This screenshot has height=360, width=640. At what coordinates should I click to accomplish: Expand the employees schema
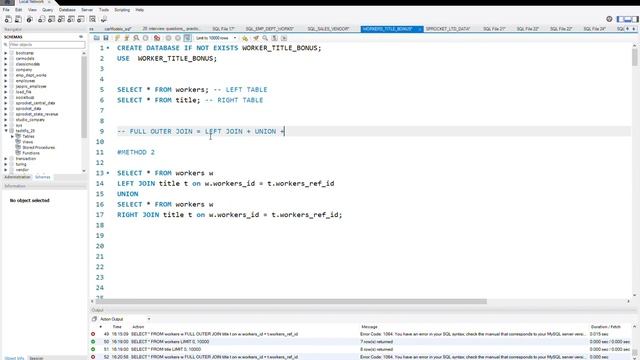click(6, 81)
